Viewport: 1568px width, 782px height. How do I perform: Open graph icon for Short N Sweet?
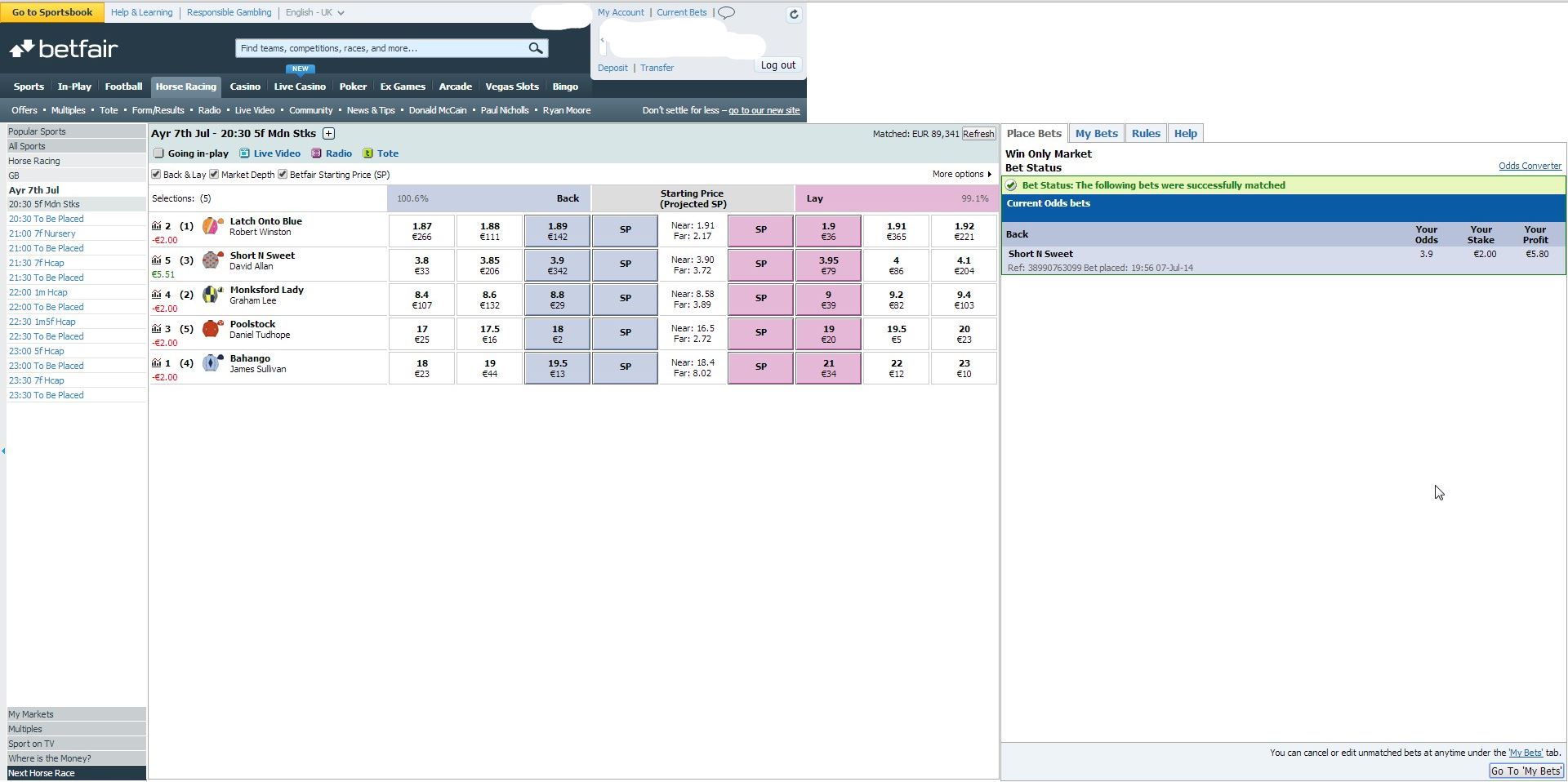(x=156, y=260)
